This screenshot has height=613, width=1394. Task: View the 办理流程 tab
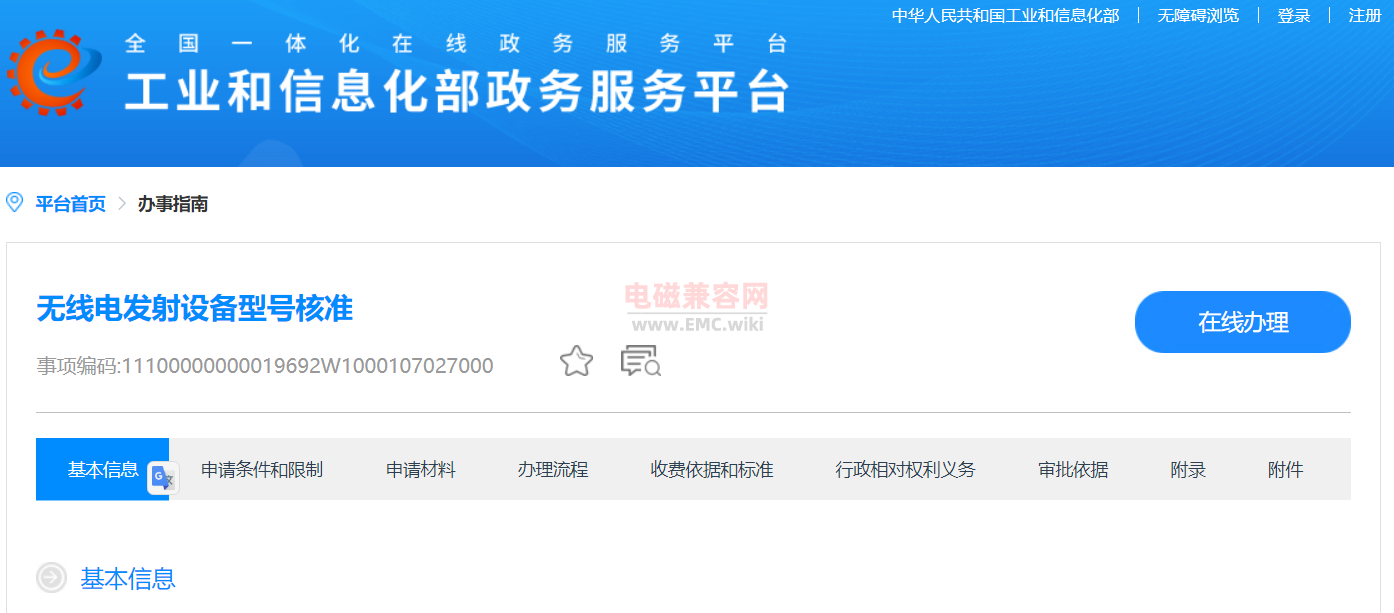point(553,469)
